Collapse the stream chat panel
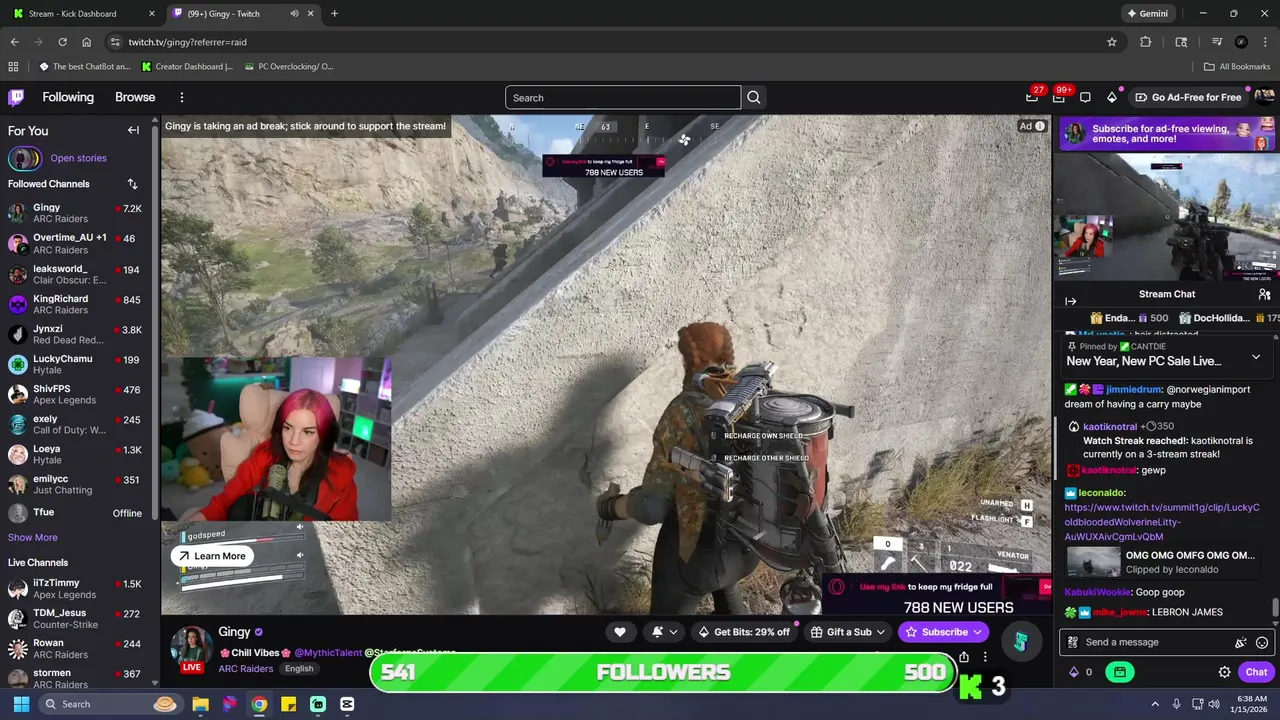 coord(1071,301)
